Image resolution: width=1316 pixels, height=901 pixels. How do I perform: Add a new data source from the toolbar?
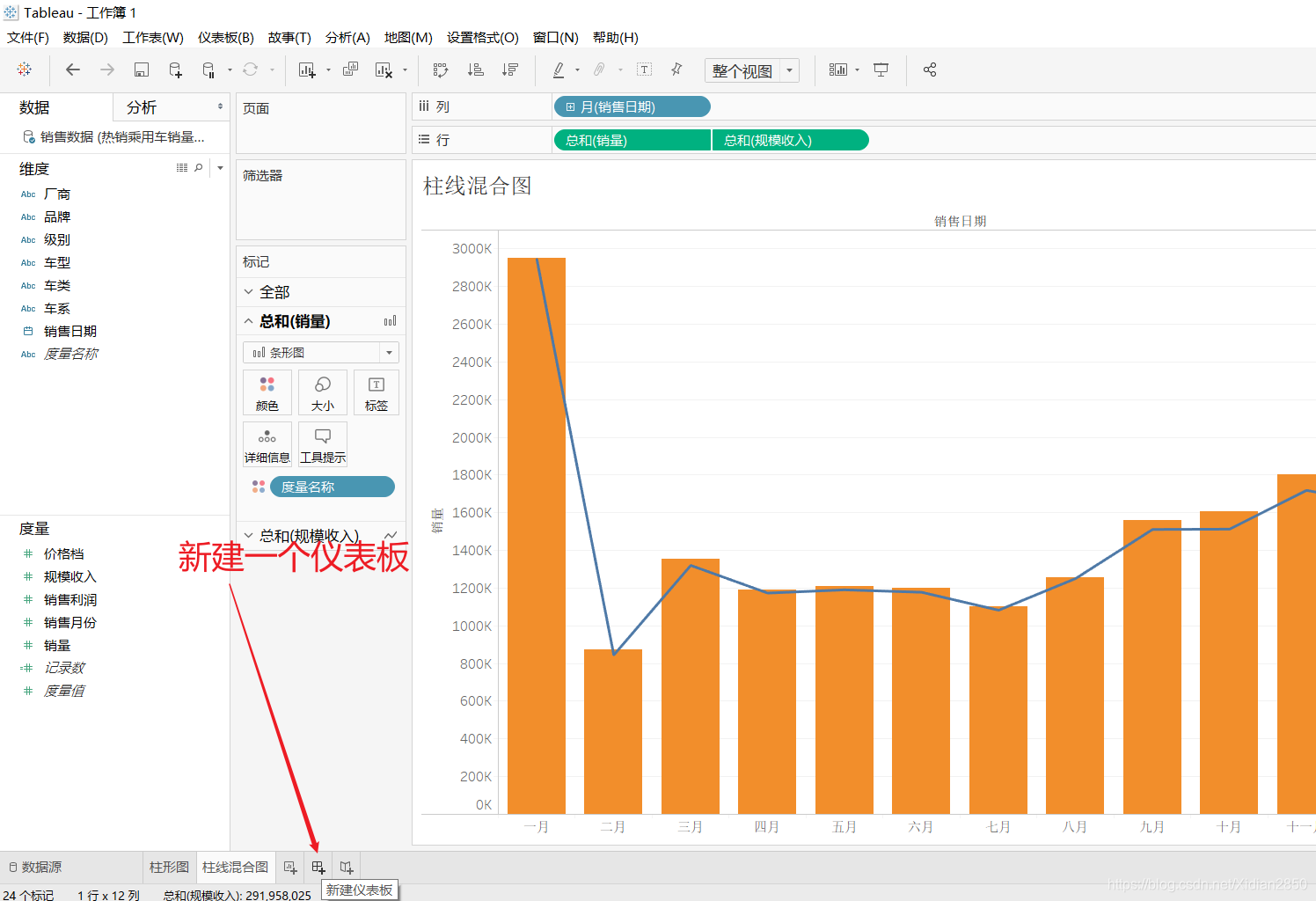pos(175,70)
